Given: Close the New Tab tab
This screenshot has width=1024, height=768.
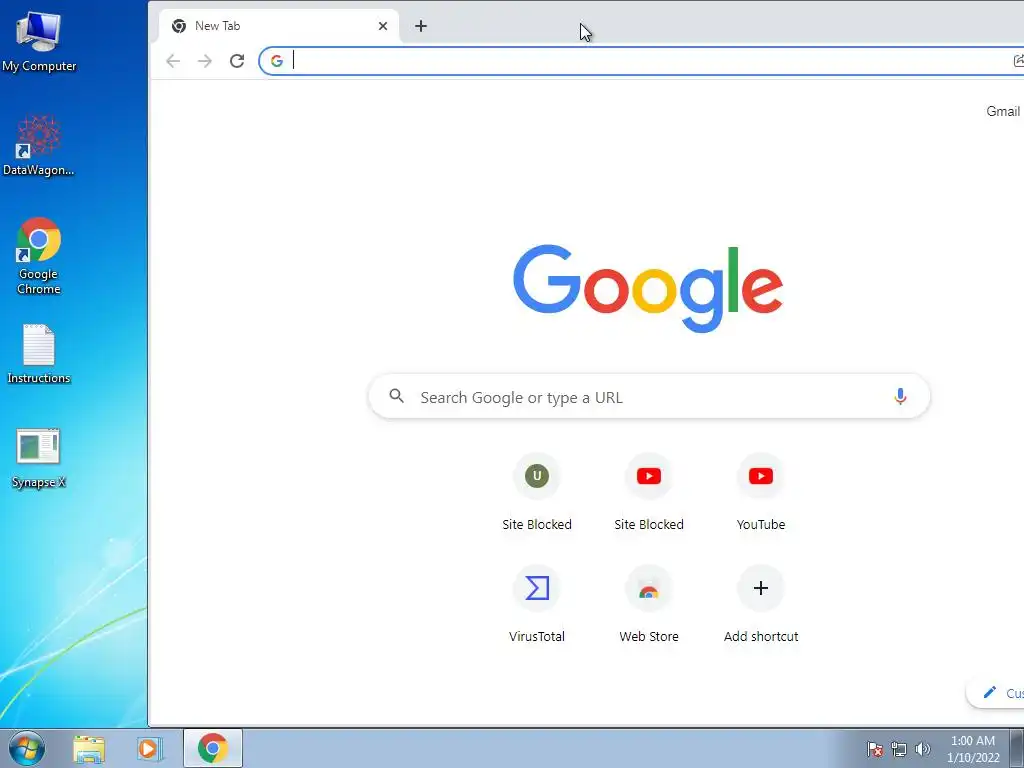Looking at the screenshot, I should point(383,26).
